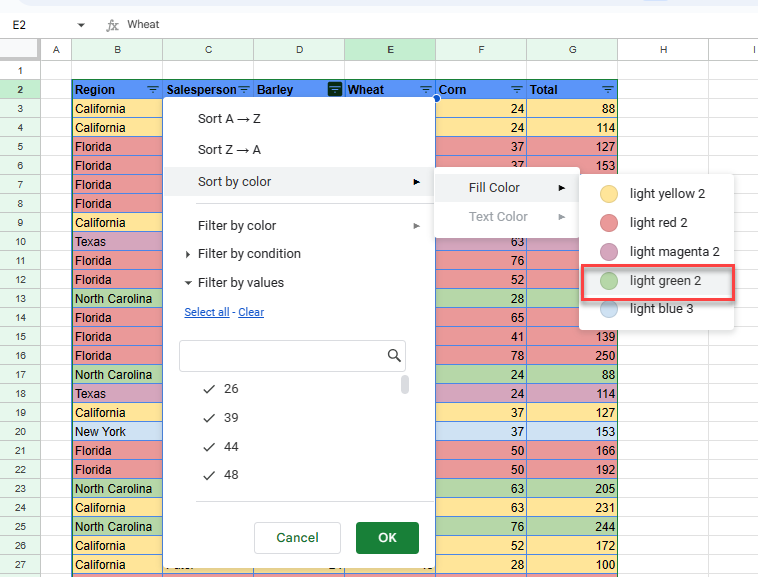
Task: Open Fill Color submenu
Action: pyautogui.click(x=507, y=188)
